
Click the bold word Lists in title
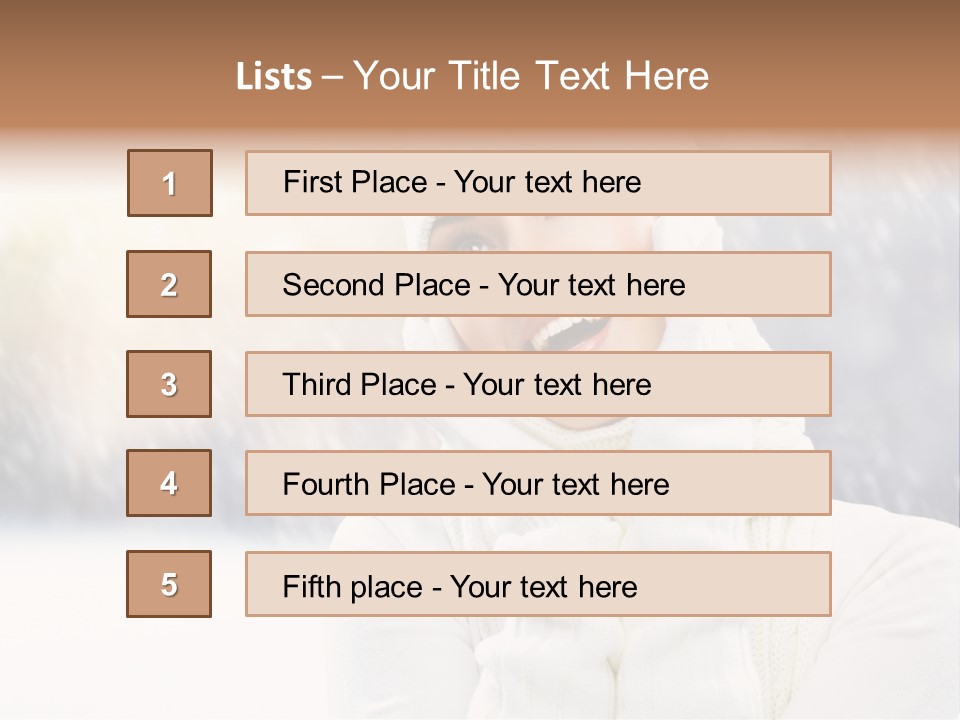274,76
